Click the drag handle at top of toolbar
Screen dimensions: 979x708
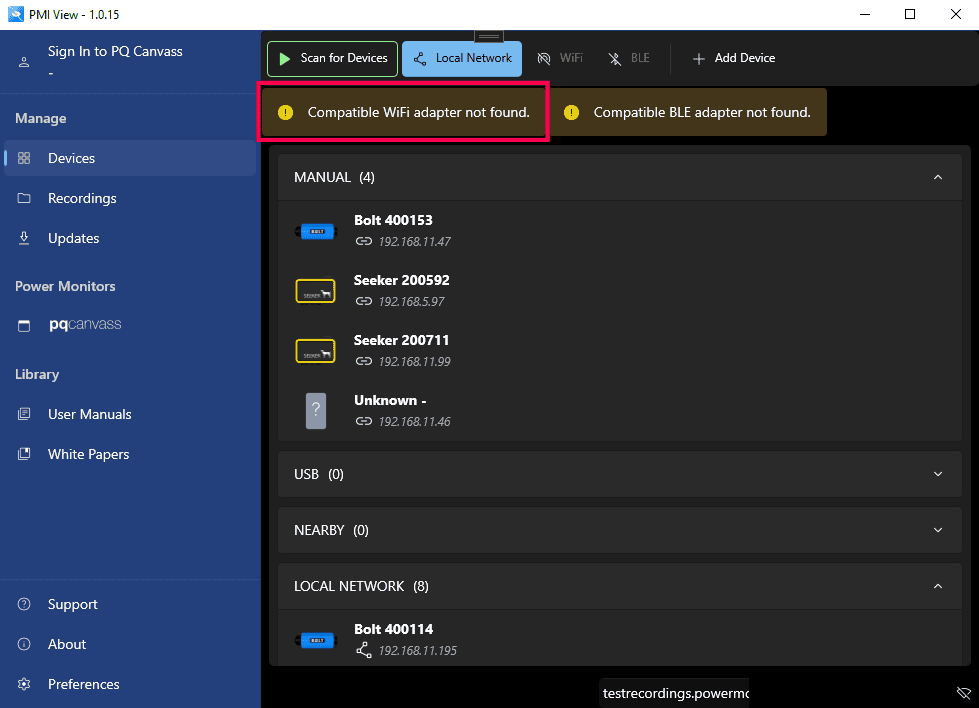pos(489,37)
